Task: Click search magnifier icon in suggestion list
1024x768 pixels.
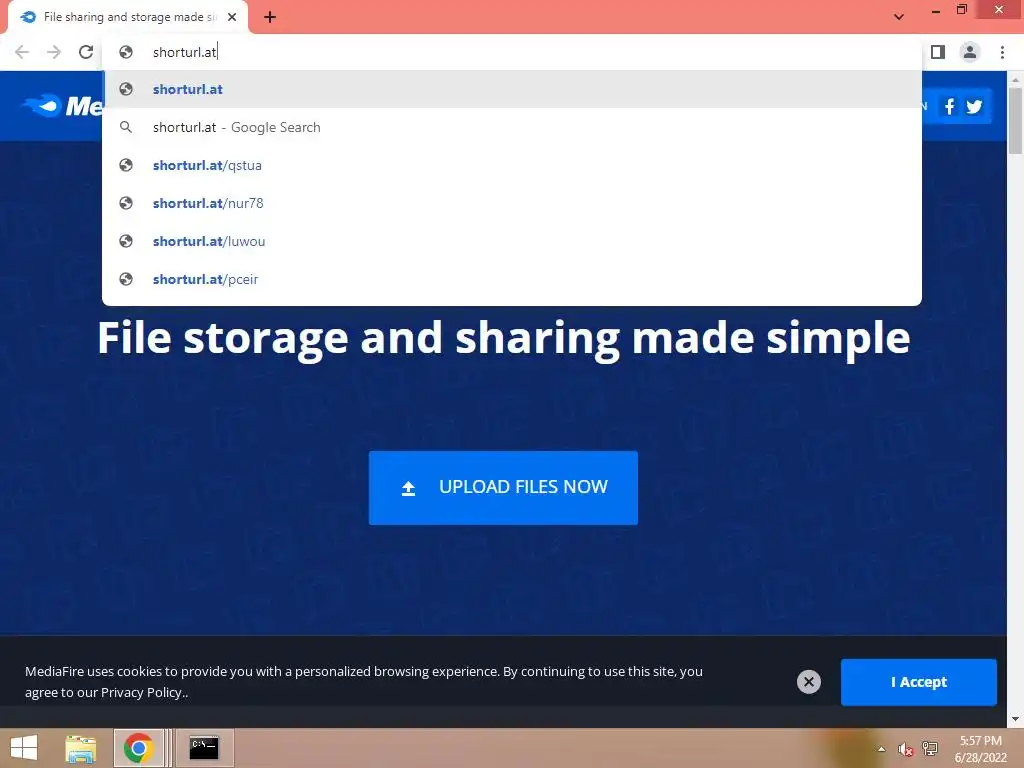Action: pyautogui.click(x=126, y=127)
